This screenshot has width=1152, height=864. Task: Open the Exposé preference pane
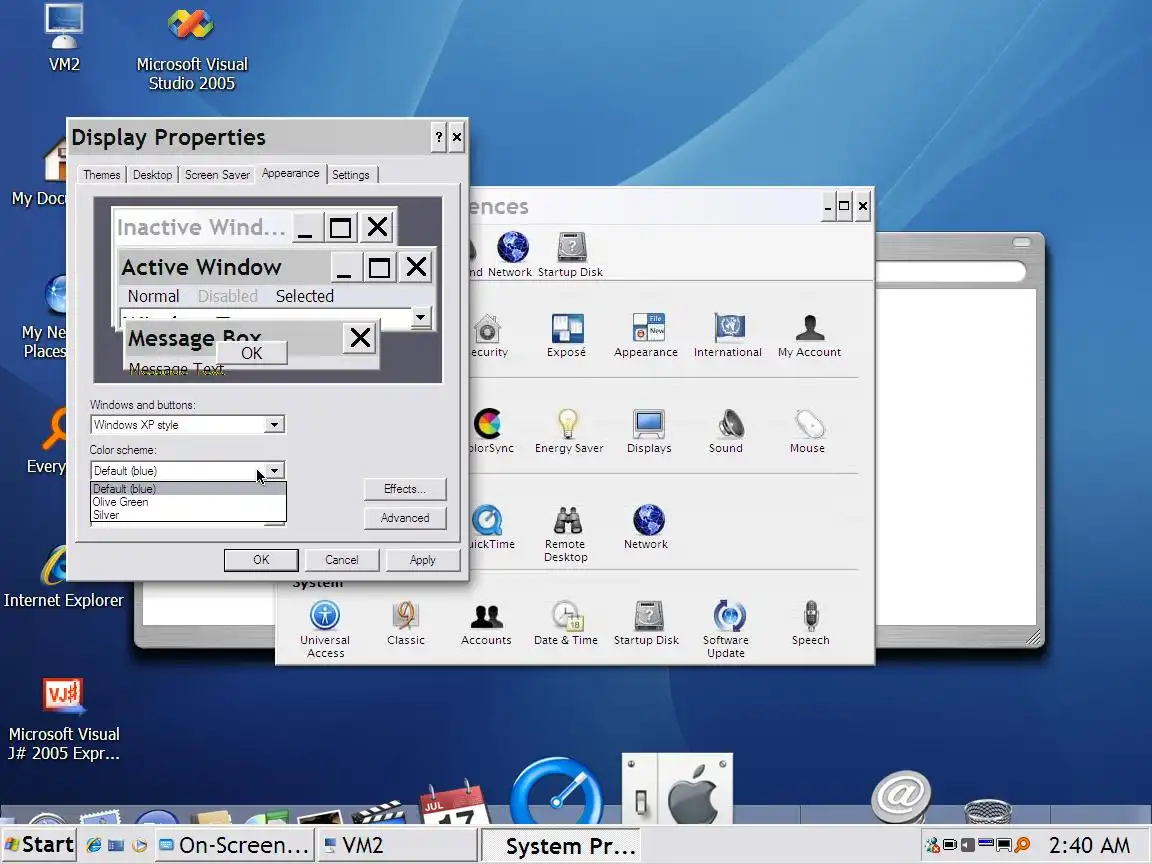[x=566, y=335]
